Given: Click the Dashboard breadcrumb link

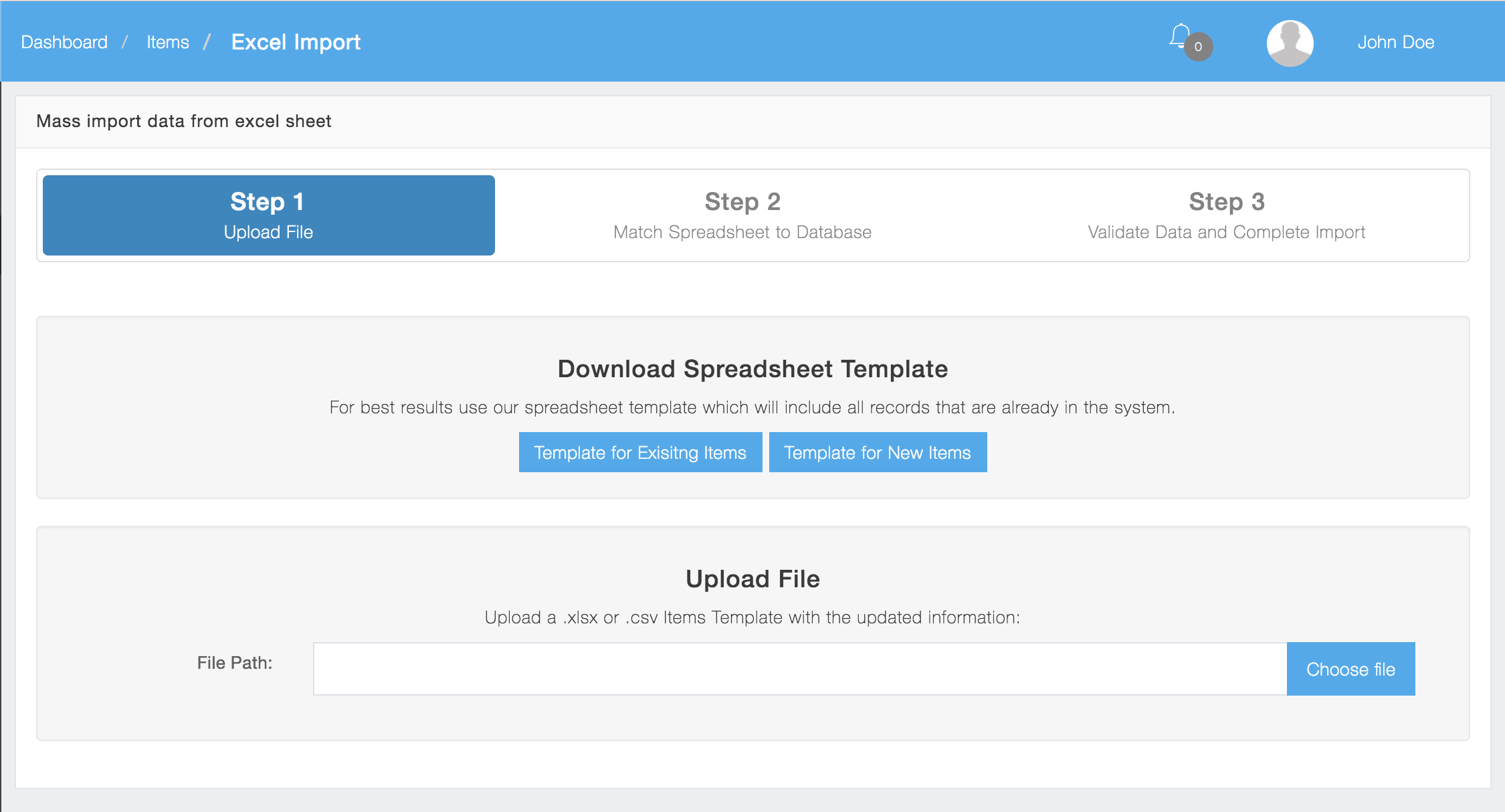Looking at the screenshot, I should coord(64,41).
